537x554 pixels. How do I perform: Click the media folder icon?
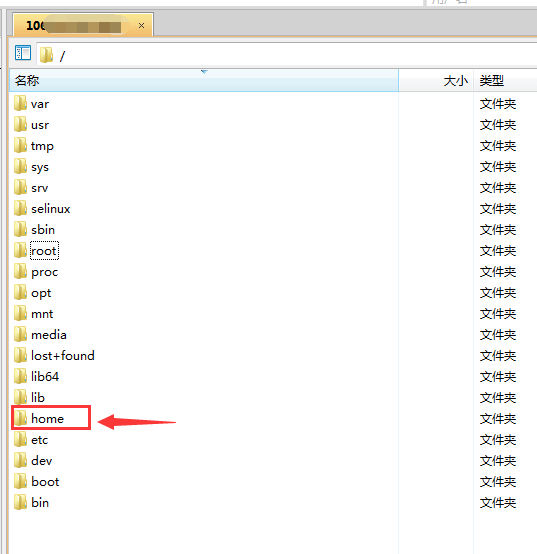point(20,334)
